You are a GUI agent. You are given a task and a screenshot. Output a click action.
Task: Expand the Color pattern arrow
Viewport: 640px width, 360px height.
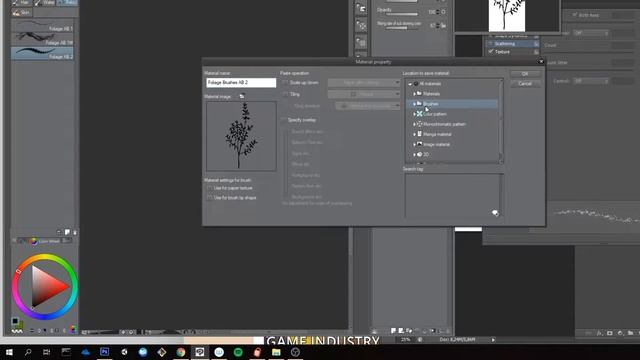tap(414, 114)
